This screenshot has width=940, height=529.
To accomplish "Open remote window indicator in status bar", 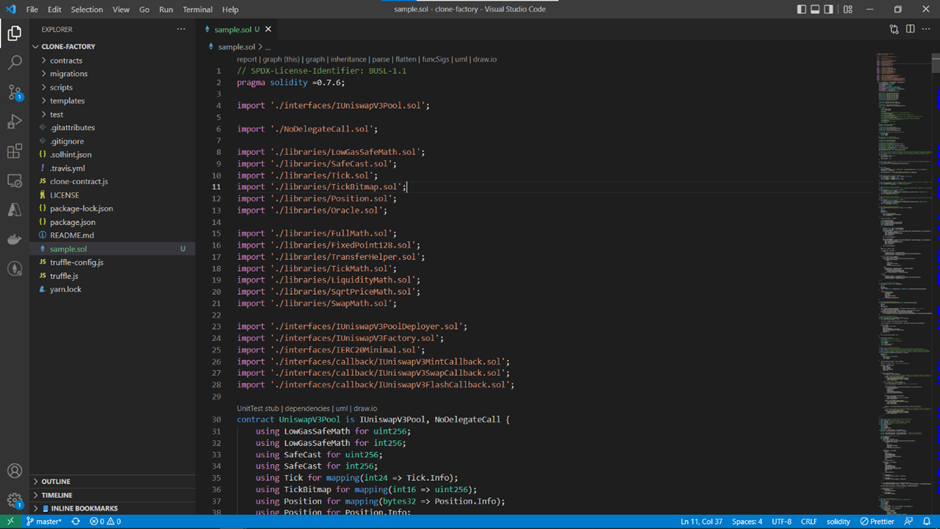I will (10, 521).
